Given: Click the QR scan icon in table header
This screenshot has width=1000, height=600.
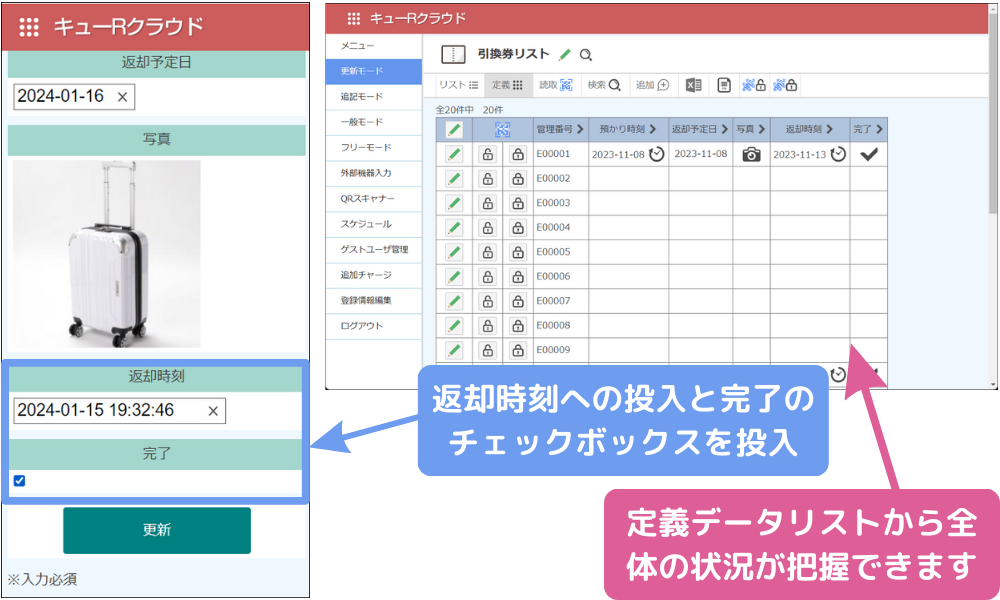Looking at the screenshot, I should tap(503, 129).
